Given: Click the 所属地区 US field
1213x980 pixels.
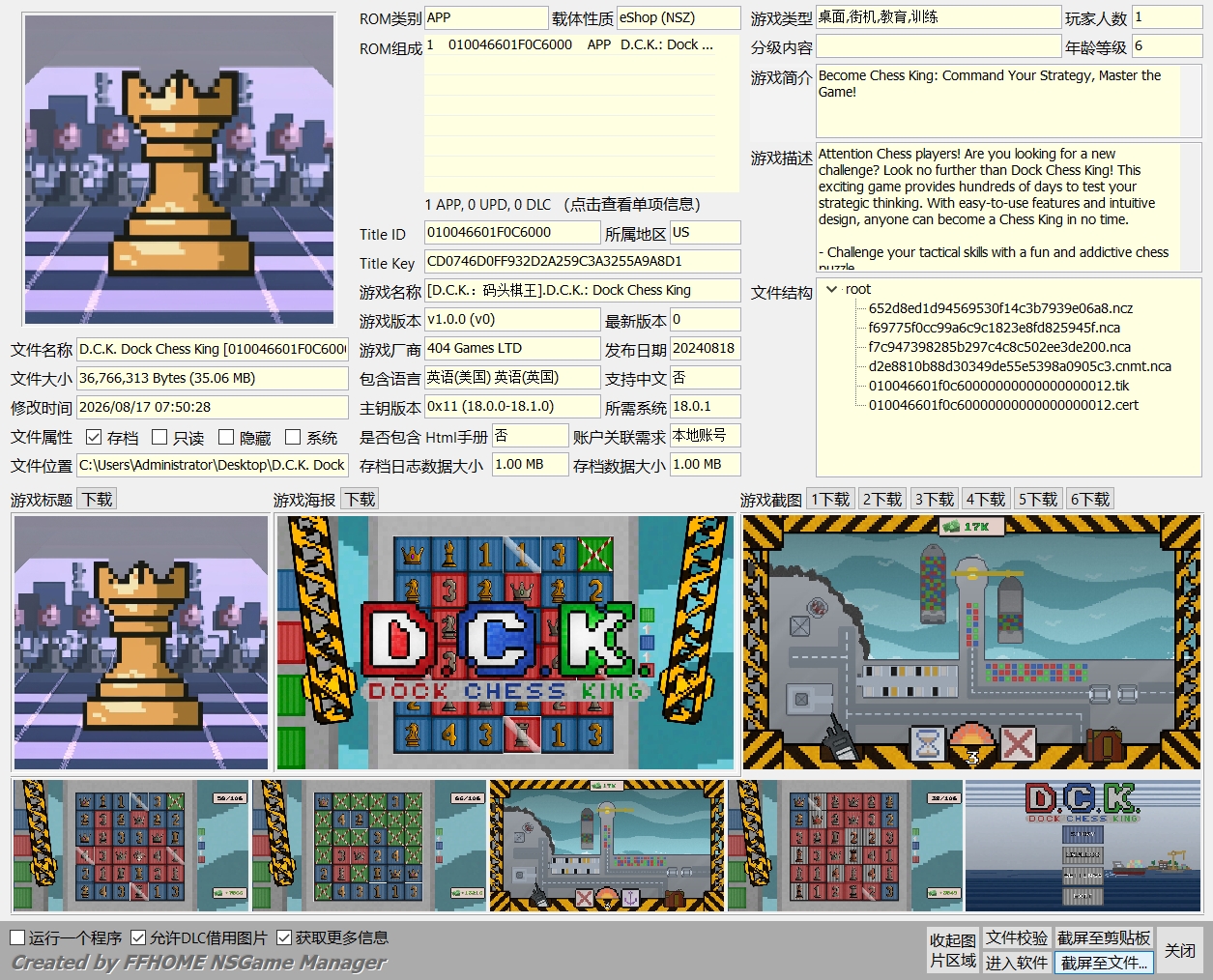Looking at the screenshot, I should [x=705, y=233].
